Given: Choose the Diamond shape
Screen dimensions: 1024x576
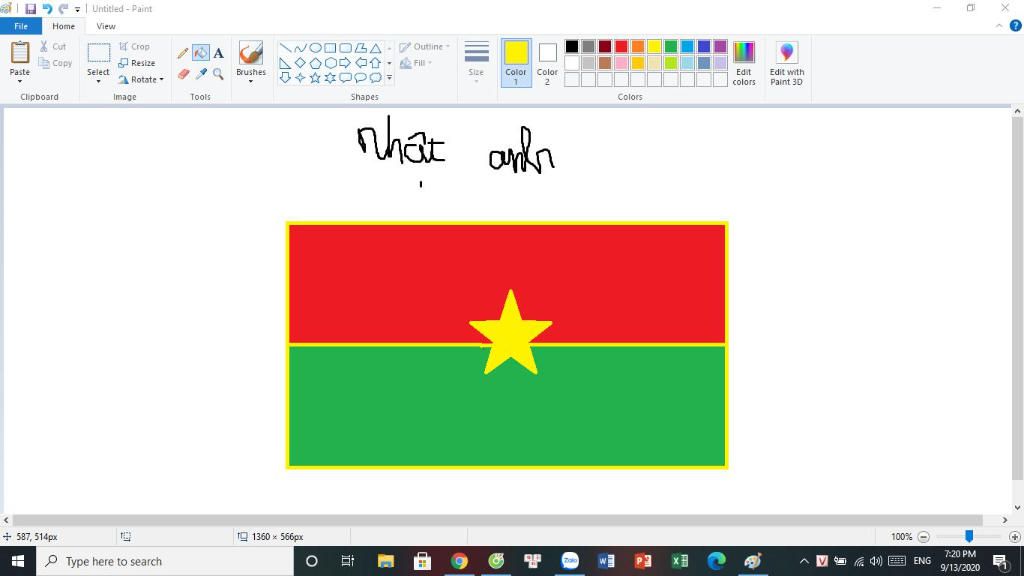Looking at the screenshot, I should coord(300,63).
